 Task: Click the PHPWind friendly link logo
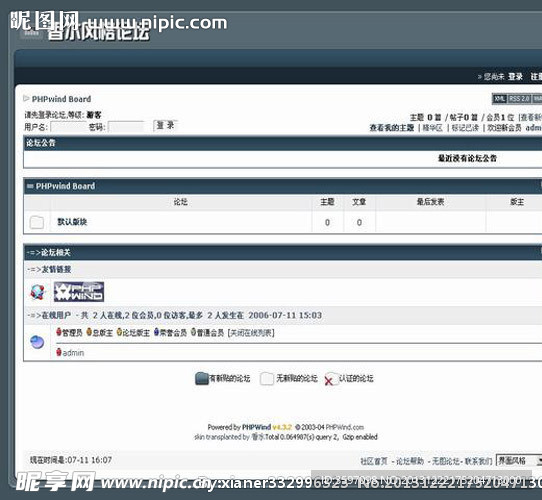[79, 292]
